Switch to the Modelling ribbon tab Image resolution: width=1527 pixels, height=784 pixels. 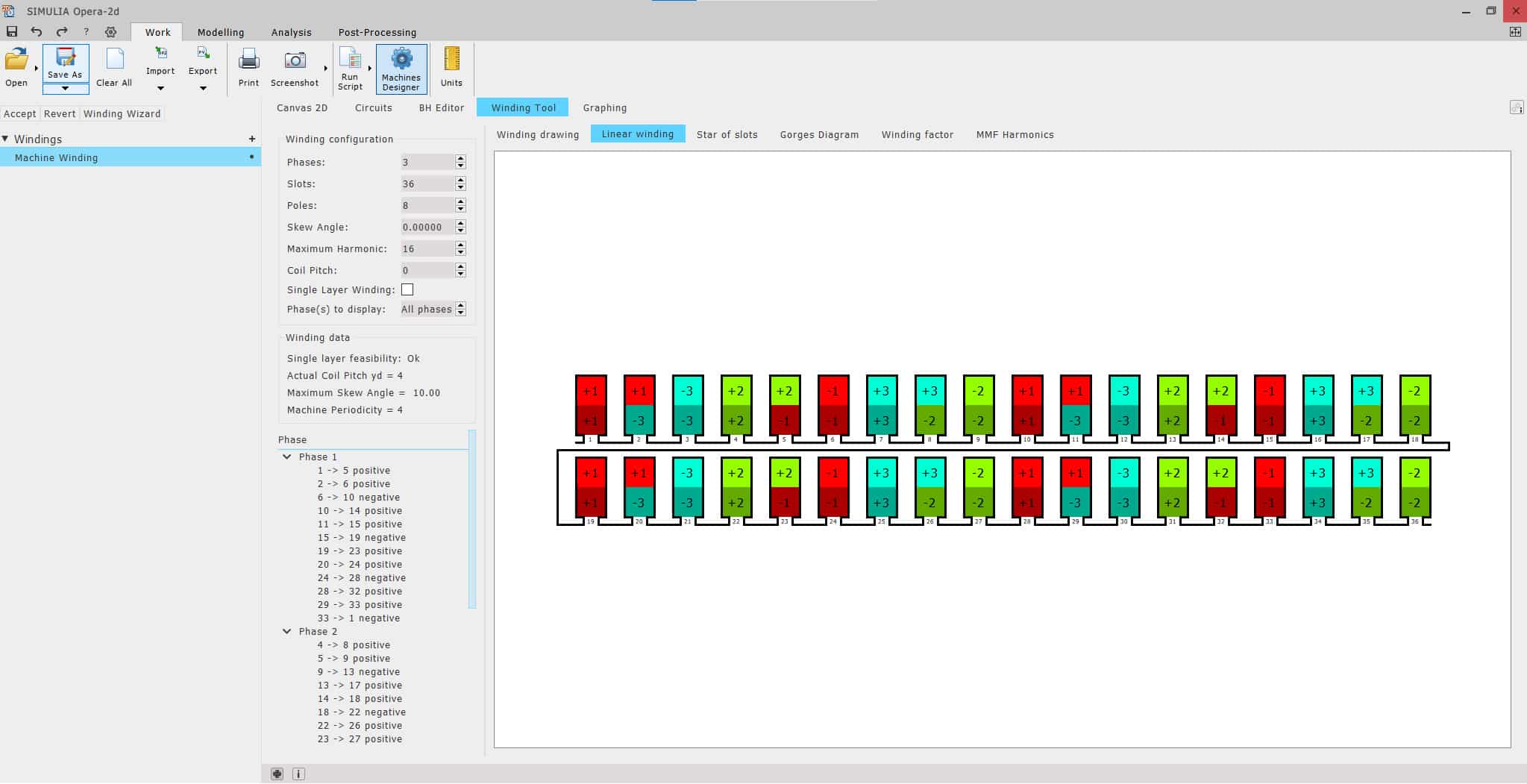221,32
